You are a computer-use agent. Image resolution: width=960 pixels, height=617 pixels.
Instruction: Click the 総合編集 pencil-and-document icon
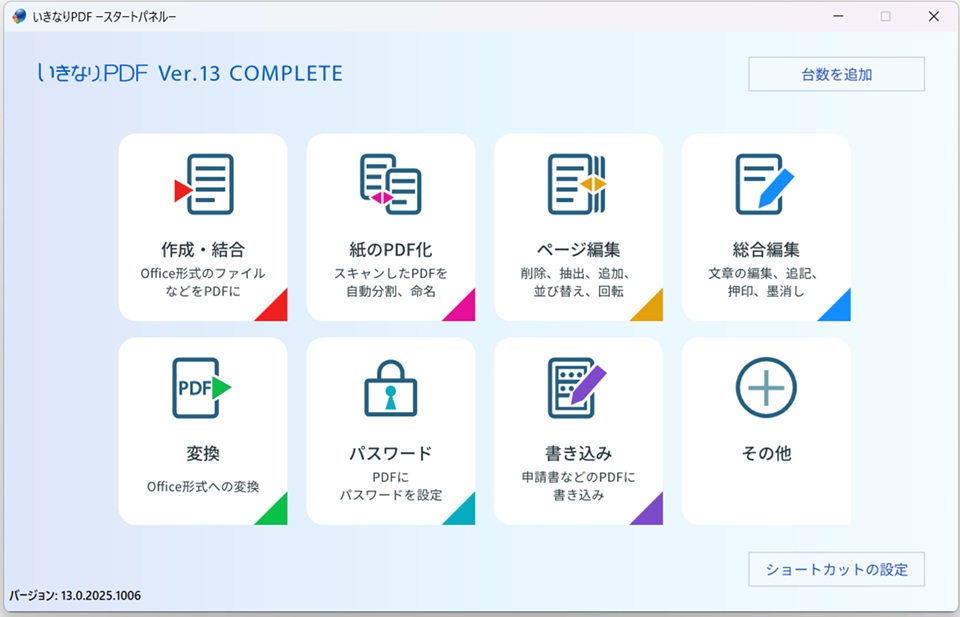coord(765,184)
